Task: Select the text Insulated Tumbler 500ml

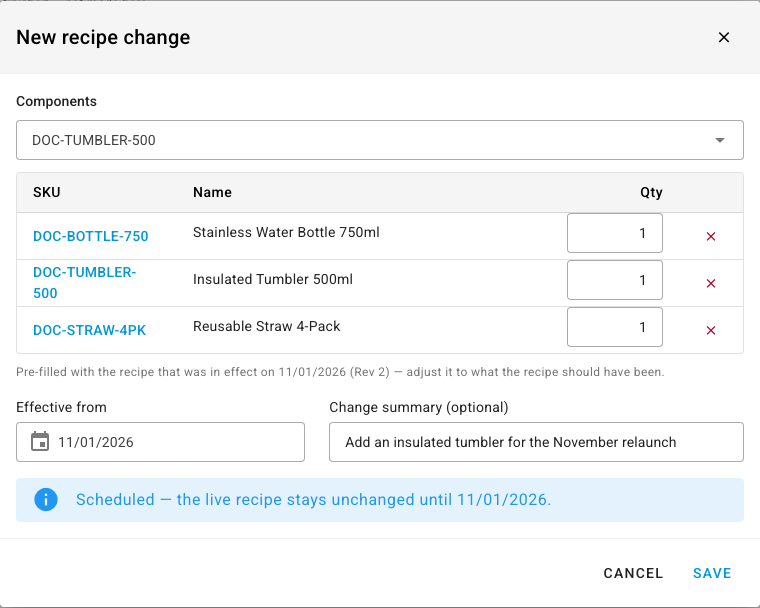Action: [273, 279]
